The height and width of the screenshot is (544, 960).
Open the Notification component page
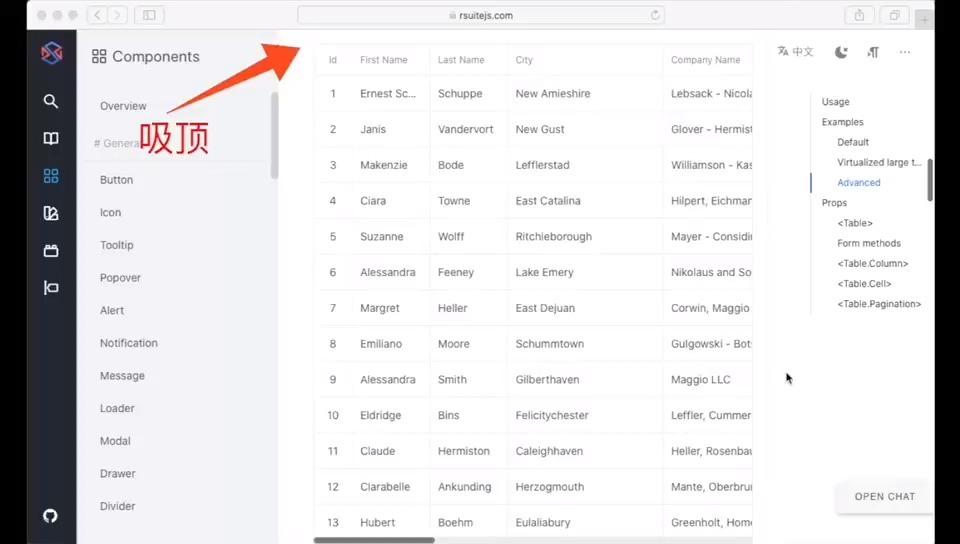129,343
